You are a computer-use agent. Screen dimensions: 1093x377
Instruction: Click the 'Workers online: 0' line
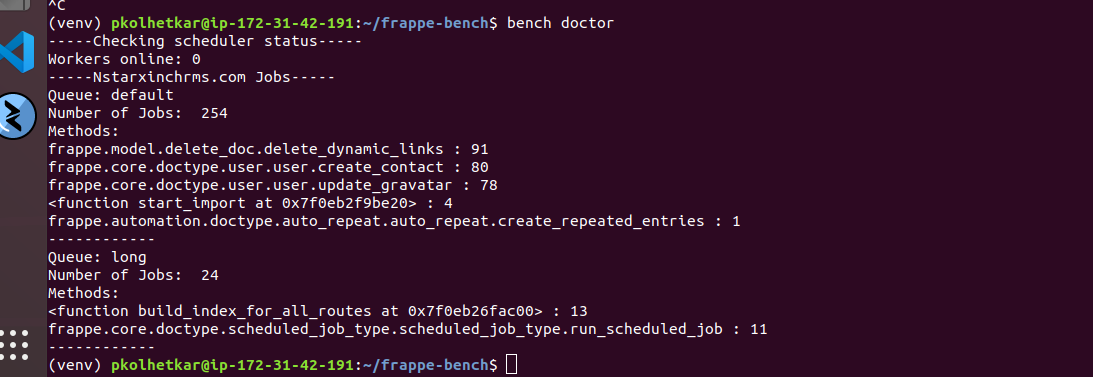pyautogui.click(x=125, y=59)
